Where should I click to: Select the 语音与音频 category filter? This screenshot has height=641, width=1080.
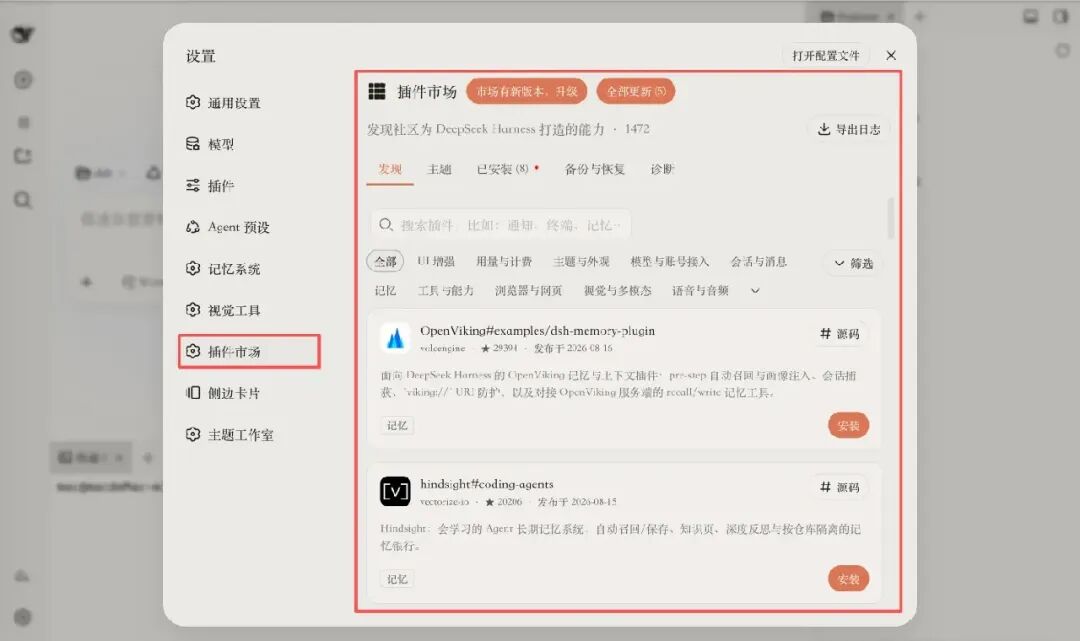coord(700,291)
